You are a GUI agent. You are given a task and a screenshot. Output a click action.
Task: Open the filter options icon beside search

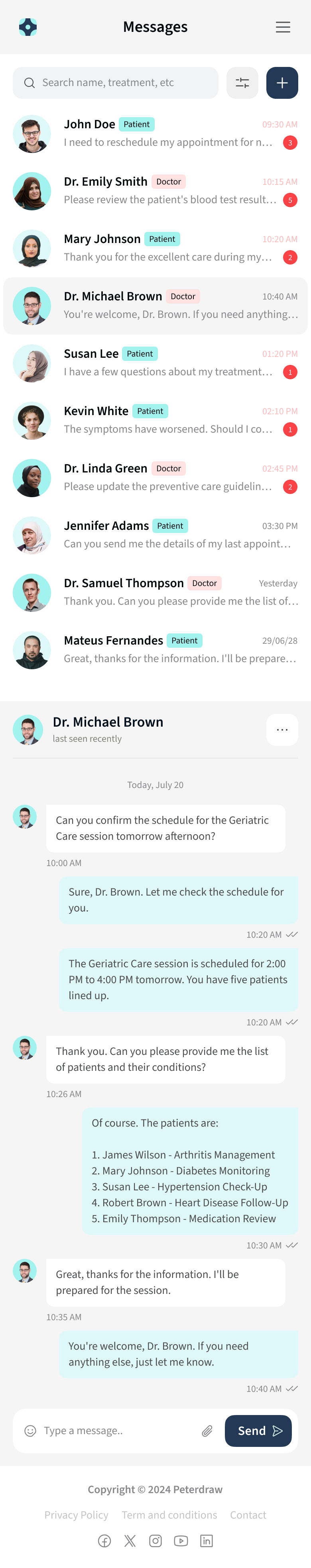point(242,82)
